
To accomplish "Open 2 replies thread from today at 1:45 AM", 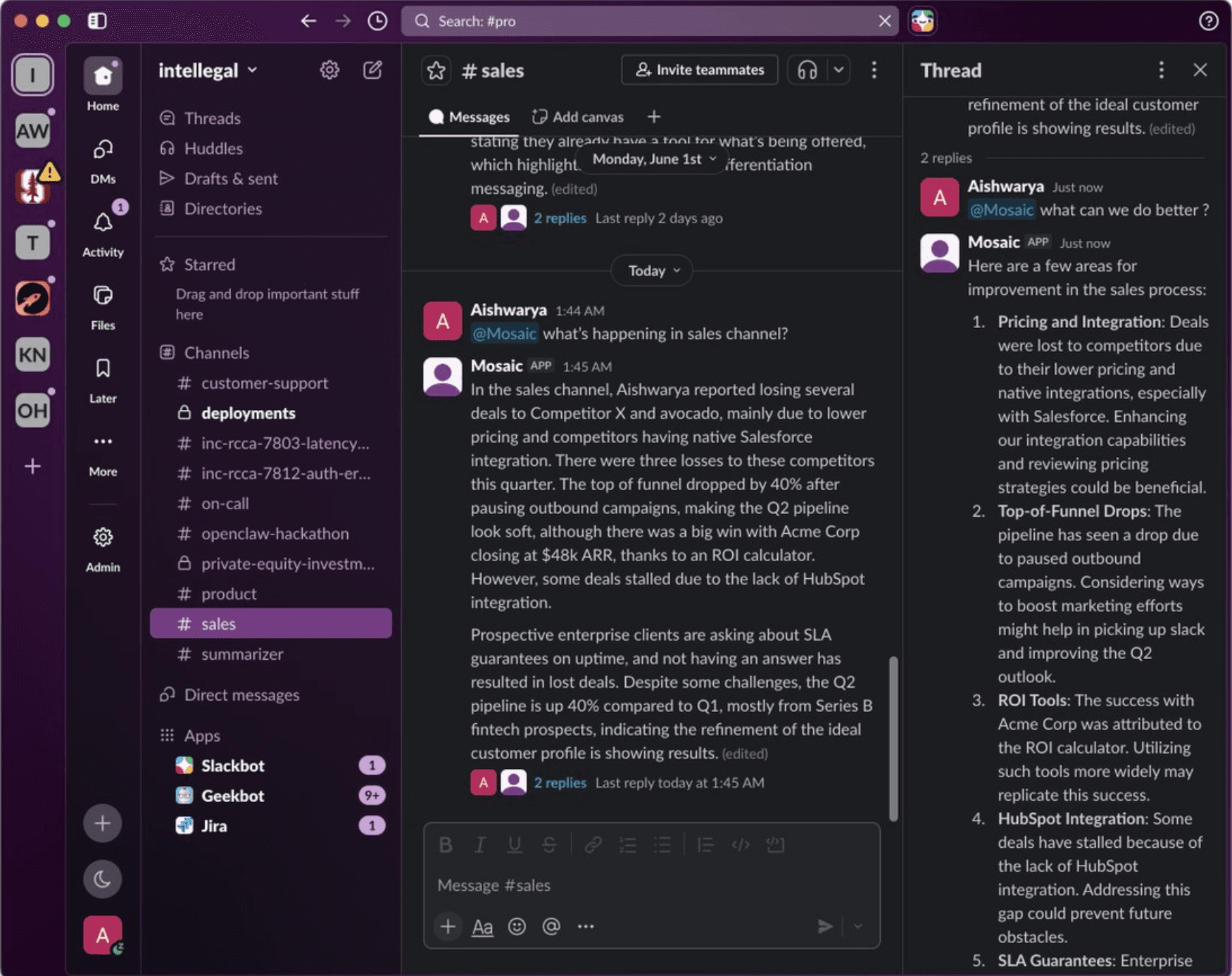I will click(x=560, y=782).
